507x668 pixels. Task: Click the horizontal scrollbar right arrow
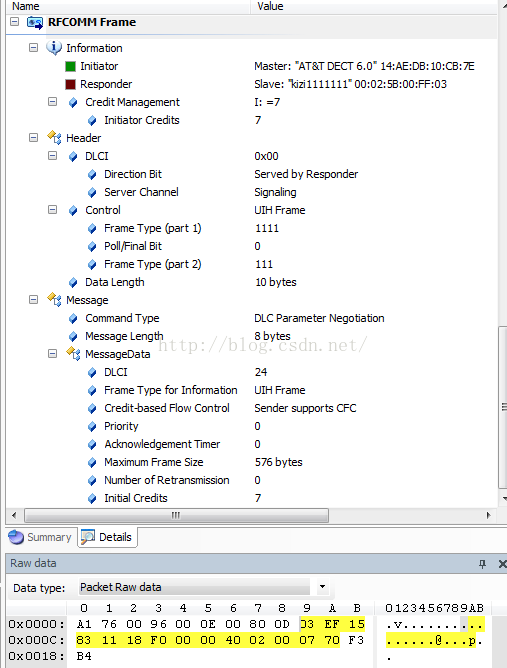pos(488,515)
